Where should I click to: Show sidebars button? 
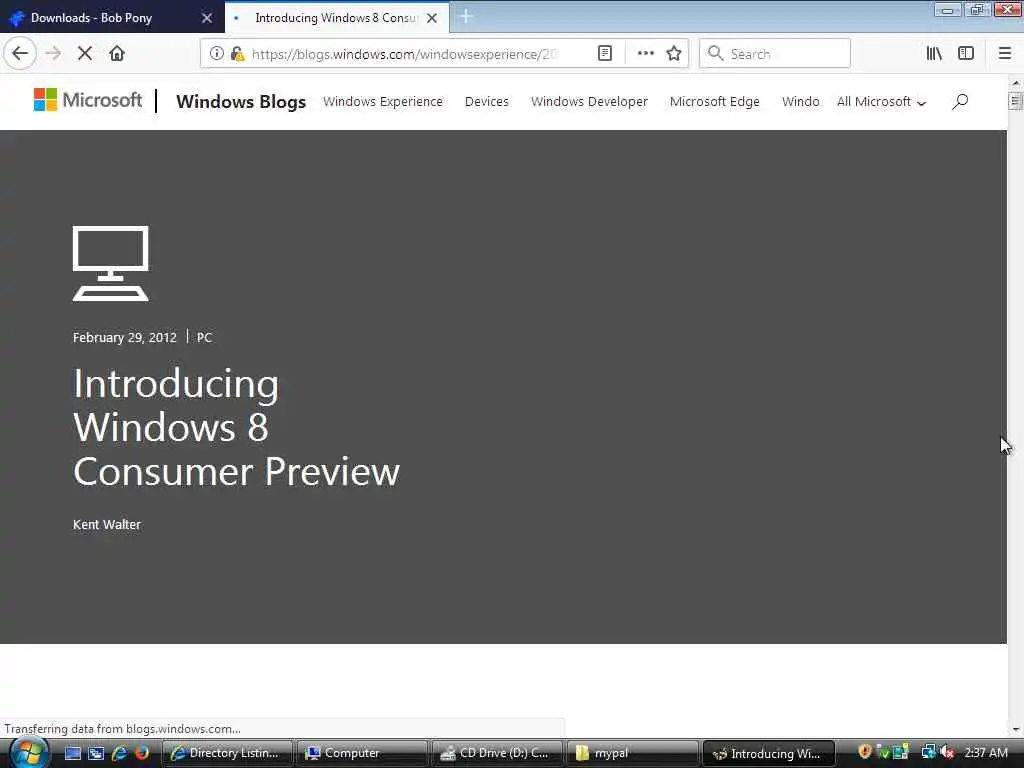[x=966, y=54]
